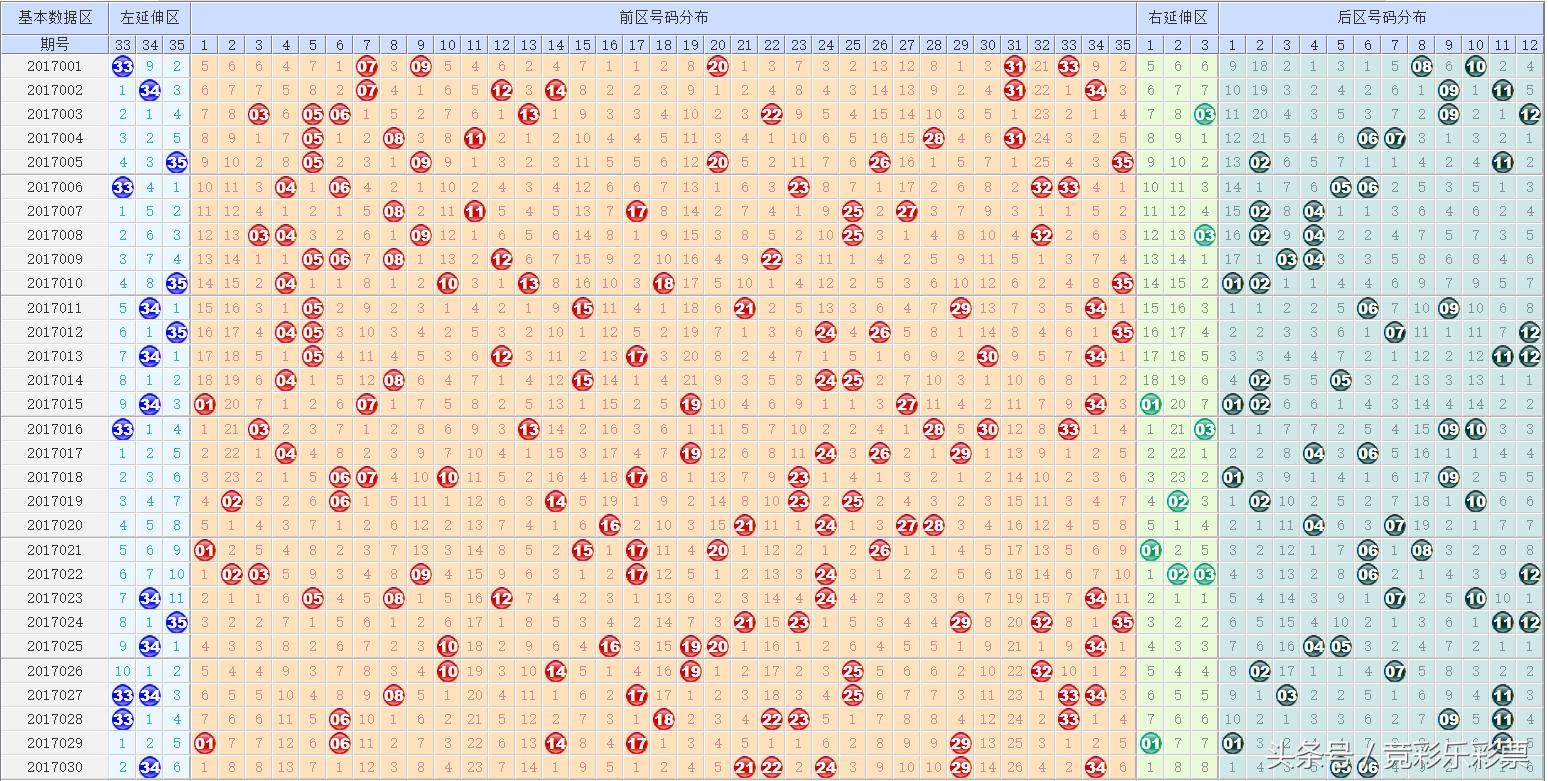This screenshot has height=781, width=1548.
Task: Select dark ball 07 in row 2017012 back zone
Action: click(1394, 332)
